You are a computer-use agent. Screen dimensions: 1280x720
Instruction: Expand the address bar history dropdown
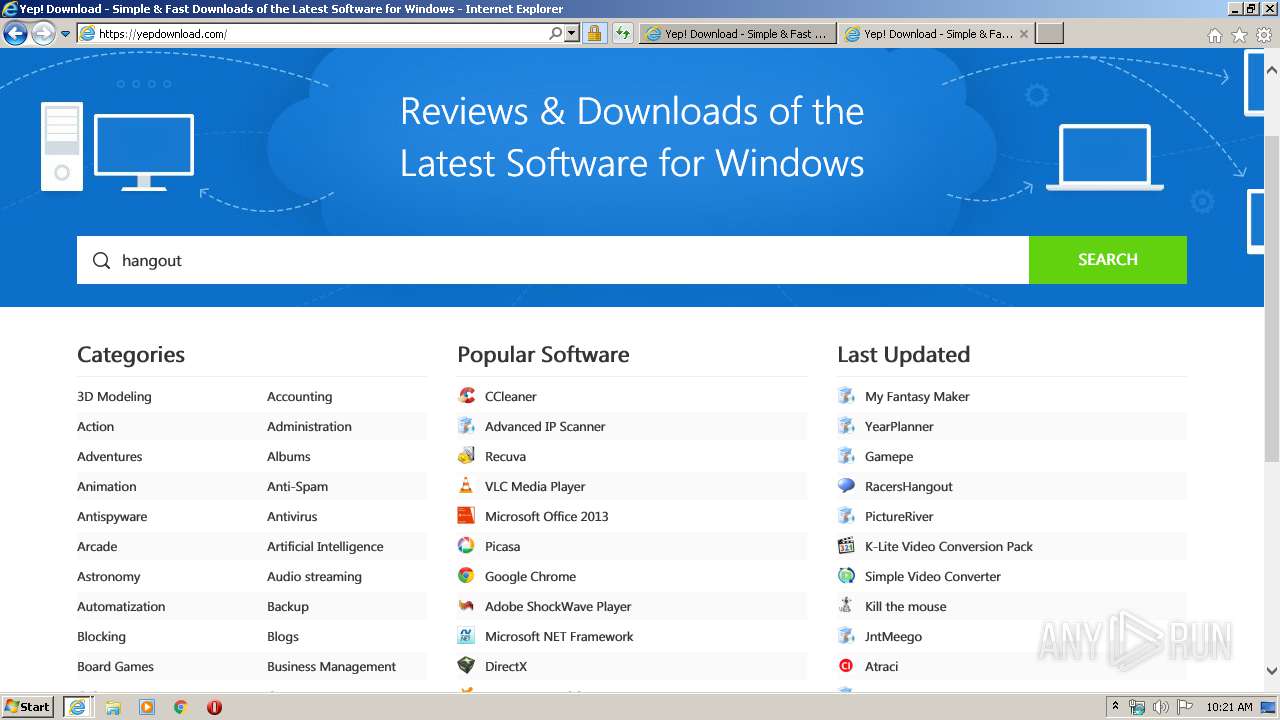(572, 33)
